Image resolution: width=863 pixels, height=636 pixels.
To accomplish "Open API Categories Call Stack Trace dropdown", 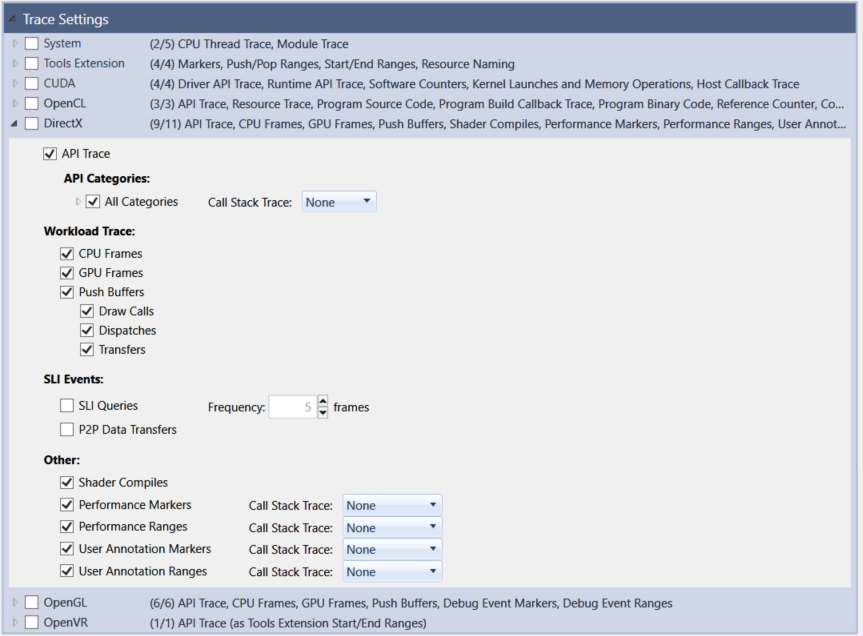I will coord(339,202).
